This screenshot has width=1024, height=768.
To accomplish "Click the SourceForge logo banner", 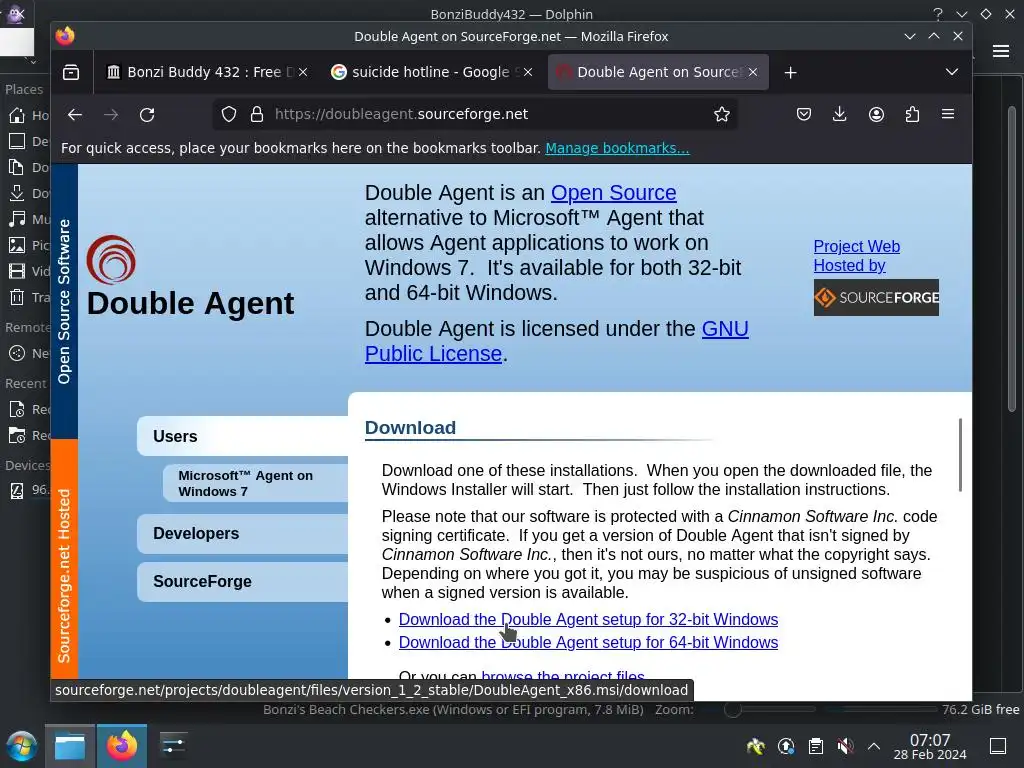I will point(876,298).
